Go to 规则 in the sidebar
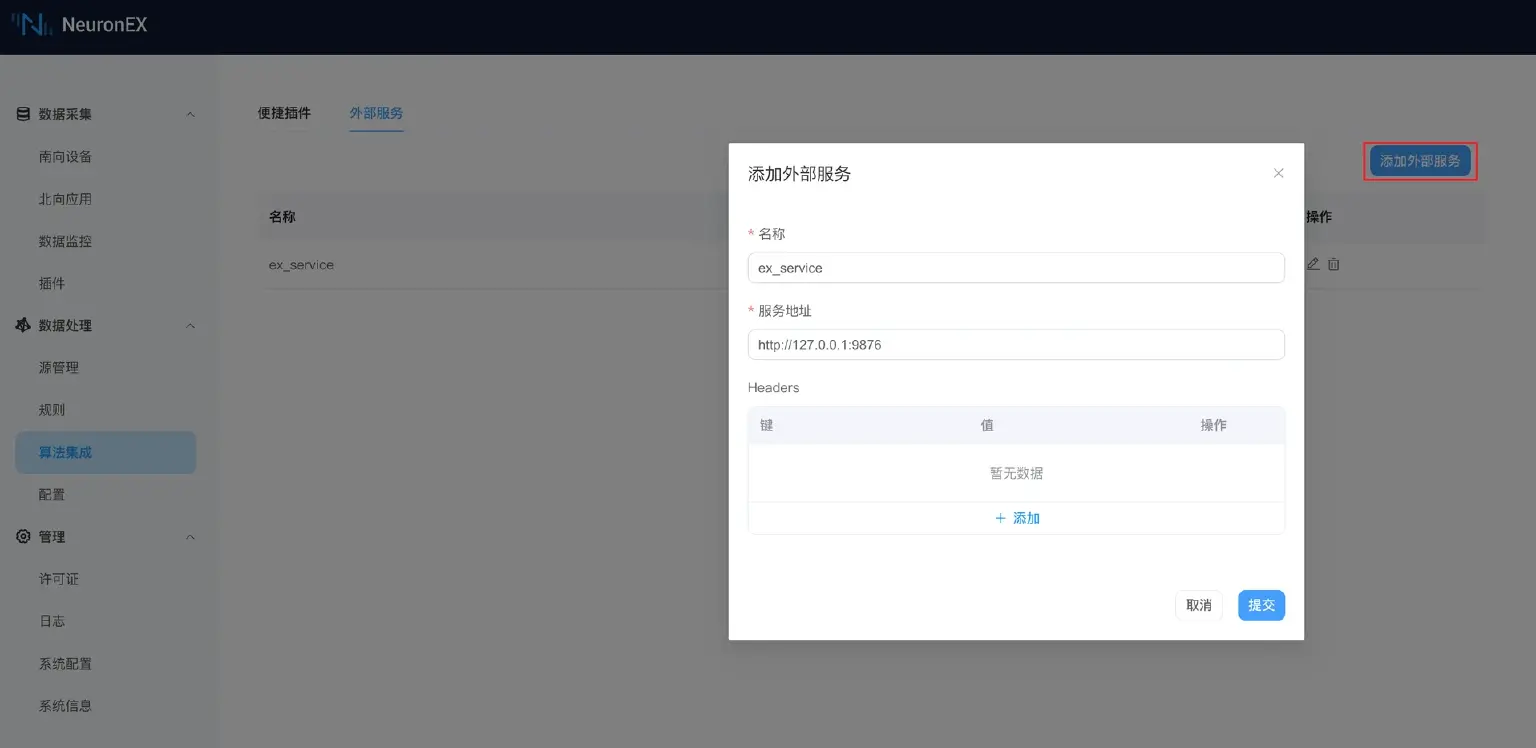Screen dimensions: 1536x748 [x=52, y=410]
